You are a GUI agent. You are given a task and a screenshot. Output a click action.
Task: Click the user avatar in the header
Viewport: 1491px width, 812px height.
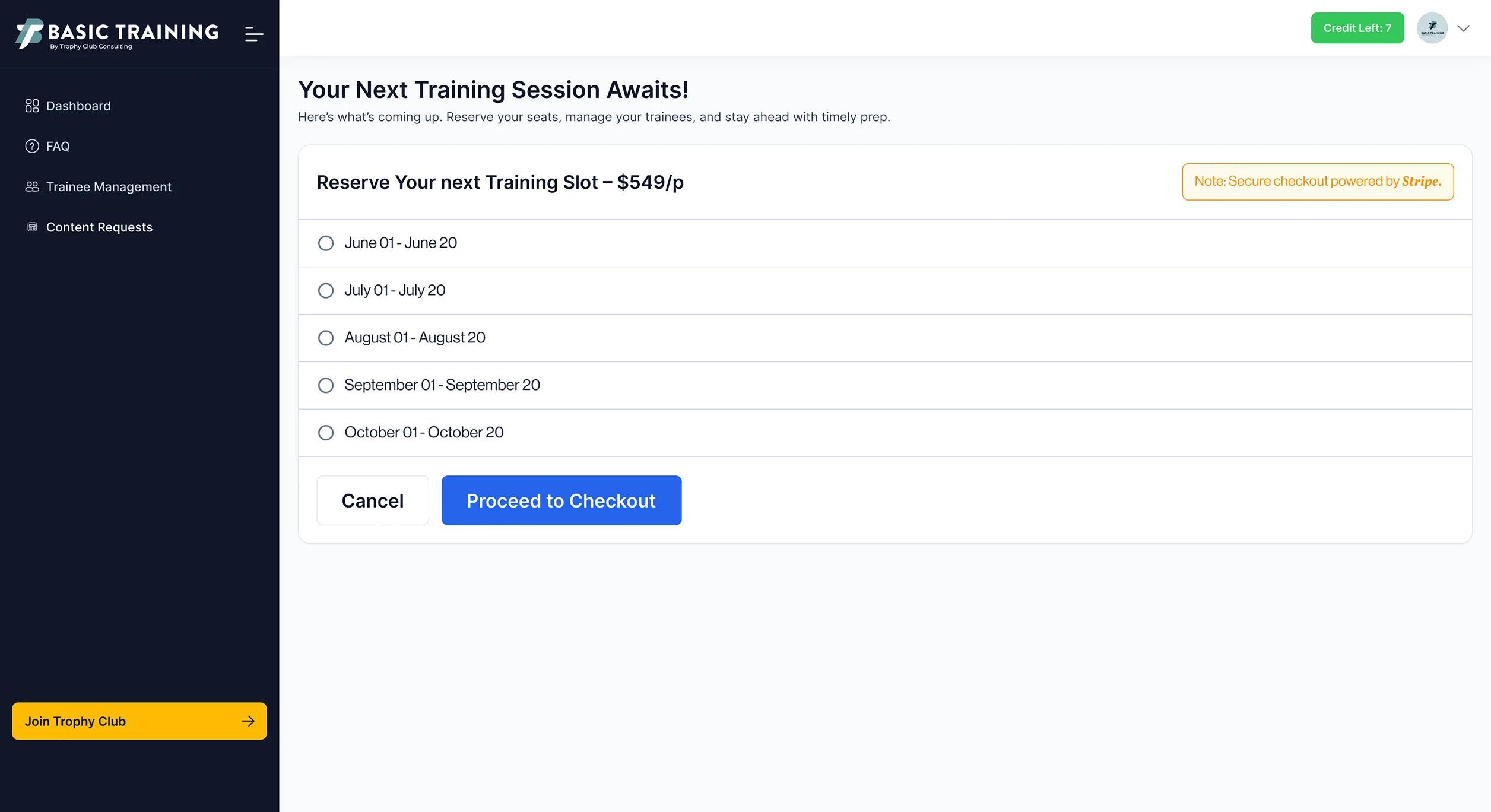(x=1432, y=28)
